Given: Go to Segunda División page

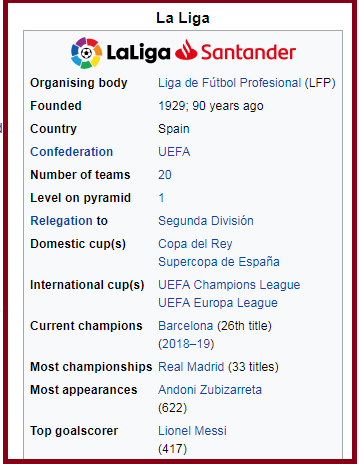Looking at the screenshot, I should point(206,221).
